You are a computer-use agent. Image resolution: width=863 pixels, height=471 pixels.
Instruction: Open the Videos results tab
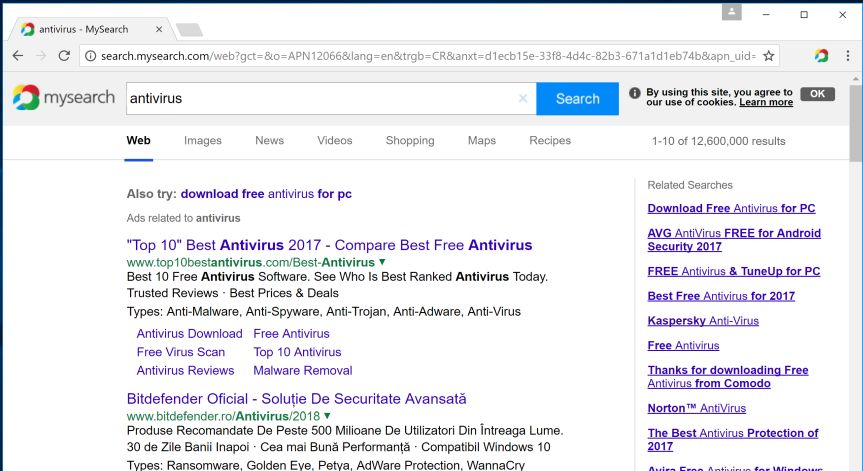point(335,141)
